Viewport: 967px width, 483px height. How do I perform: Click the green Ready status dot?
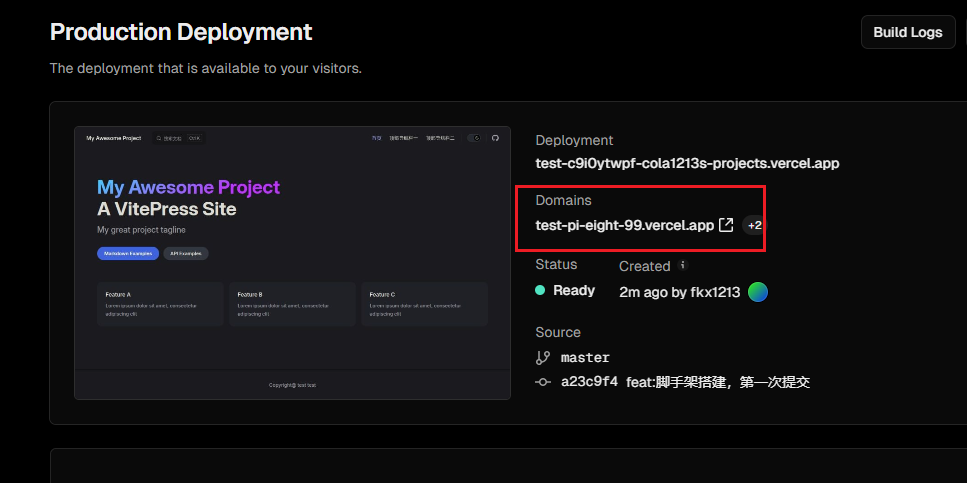[540, 290]
